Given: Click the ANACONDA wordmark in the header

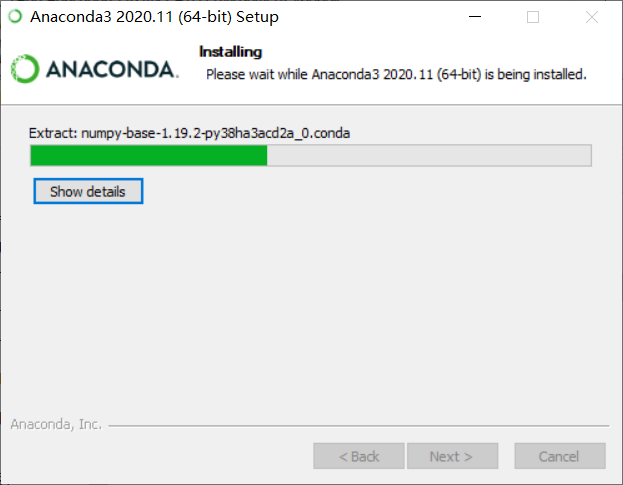Looking at the screenshot, I should [112, 70].
